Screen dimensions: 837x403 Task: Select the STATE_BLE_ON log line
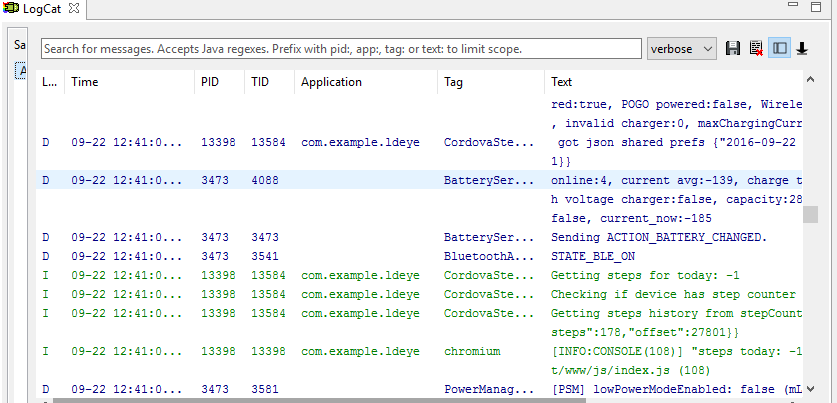(420, 256)
